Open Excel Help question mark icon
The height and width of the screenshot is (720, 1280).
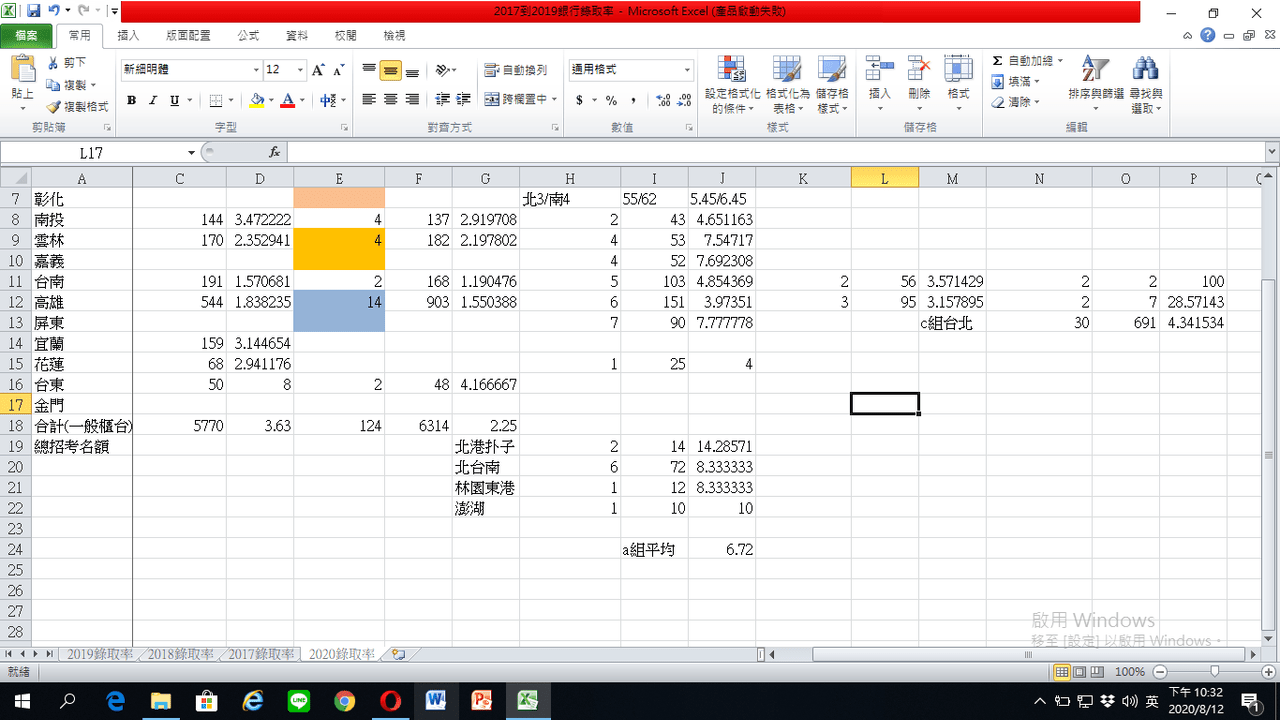click(1208, 35)
